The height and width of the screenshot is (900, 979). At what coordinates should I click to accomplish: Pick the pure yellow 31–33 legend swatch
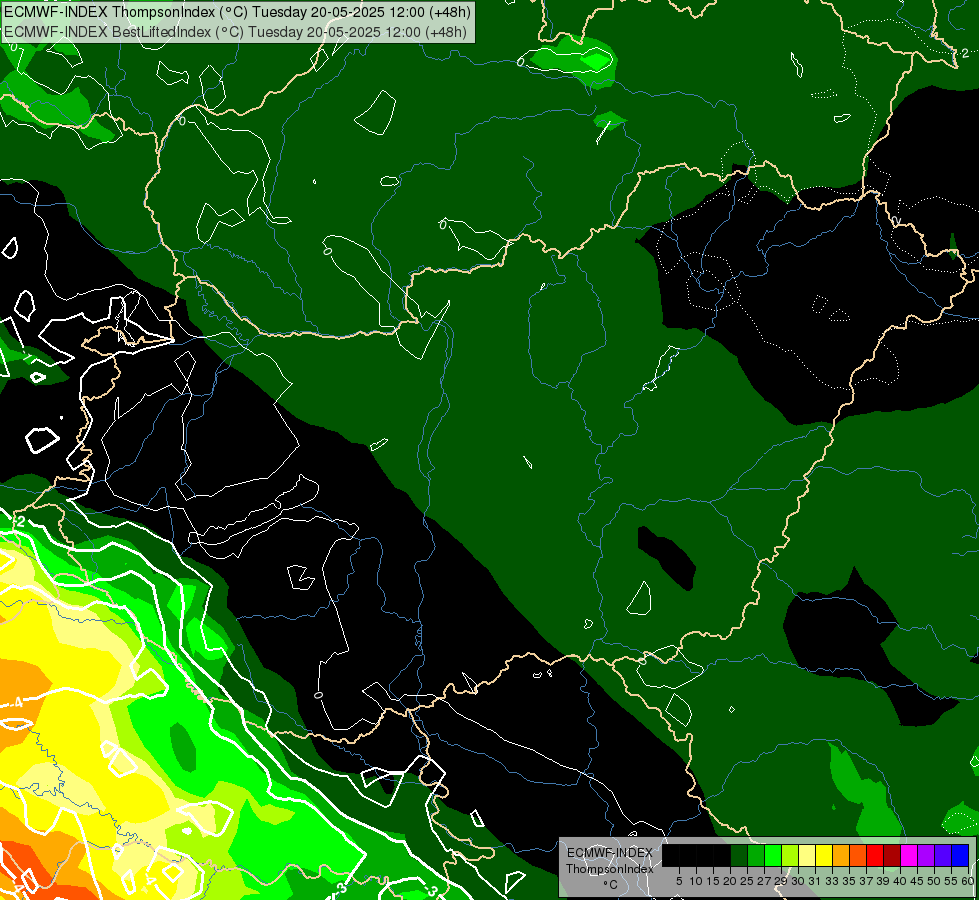tap(824, 855)
